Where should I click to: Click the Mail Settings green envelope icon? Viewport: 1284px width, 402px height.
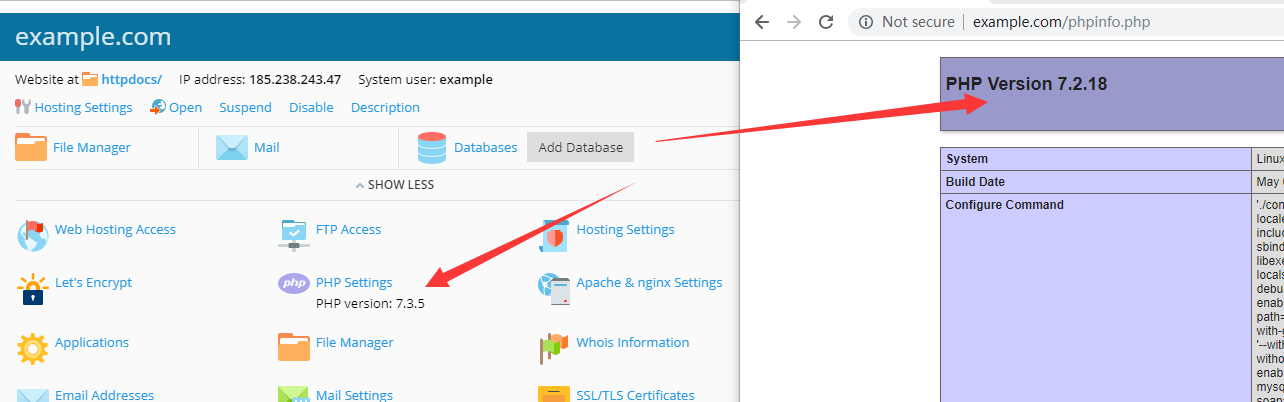click(293, 395)
